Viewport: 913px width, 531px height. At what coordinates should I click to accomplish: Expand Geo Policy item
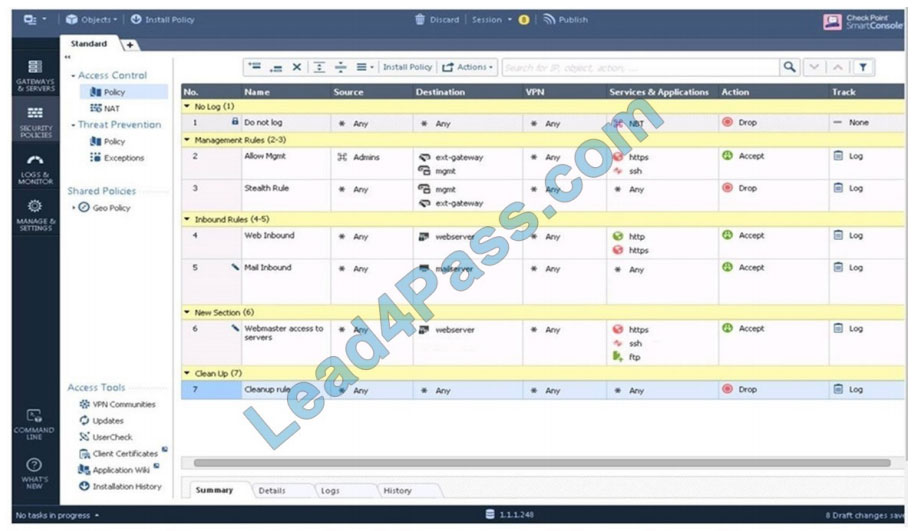coord(73,207)
